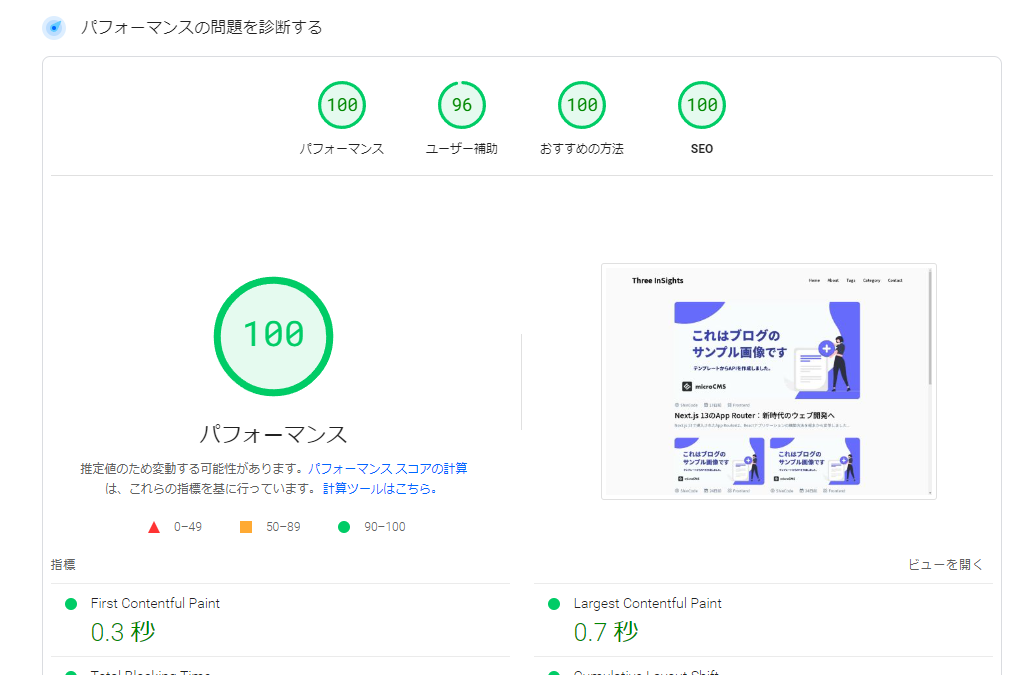Select the パフォーマンス 100 score circle
The image size is (1024, 675).
pos(341,104)
